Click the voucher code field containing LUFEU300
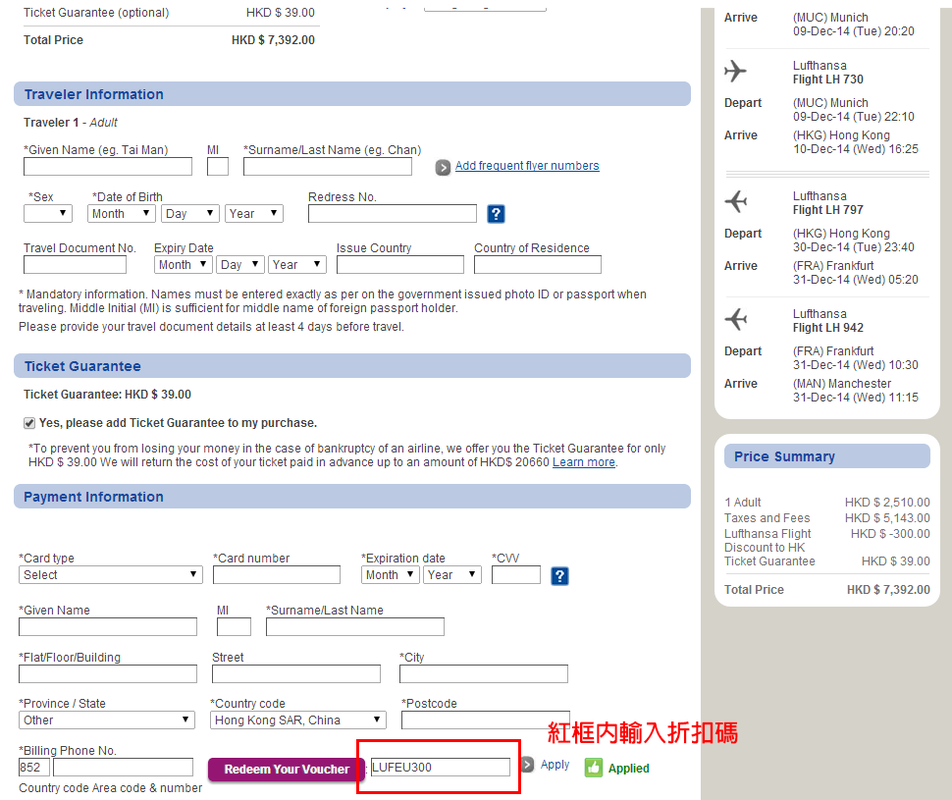This screenshot has width=952, height=800. tap(440, 767)
